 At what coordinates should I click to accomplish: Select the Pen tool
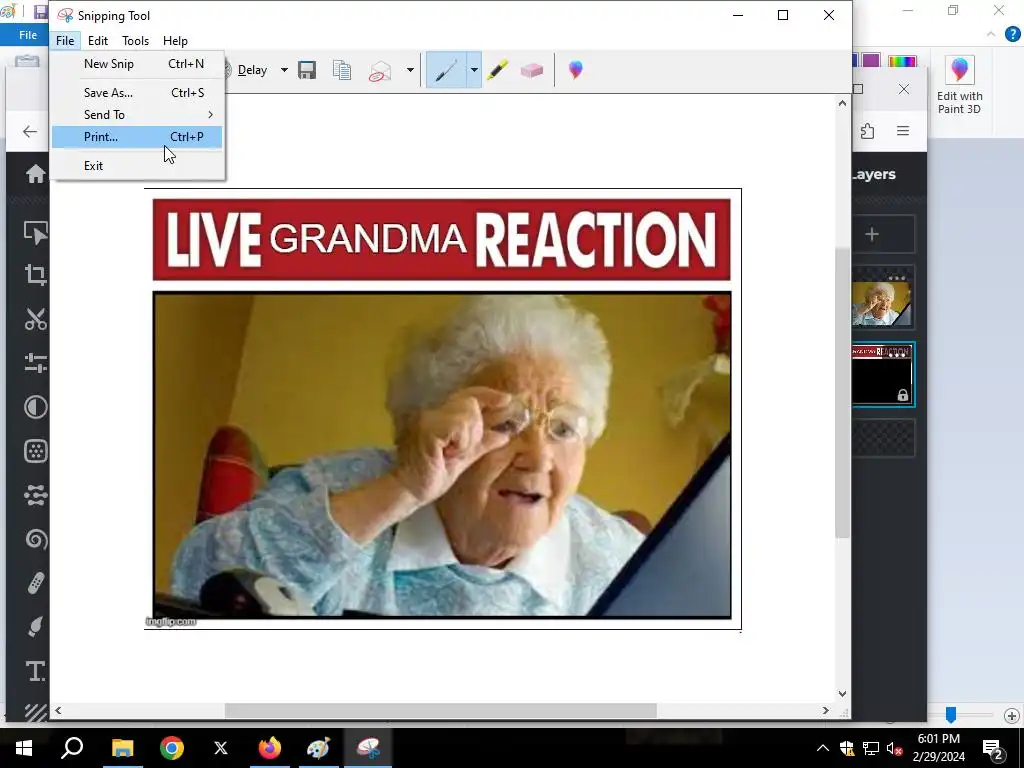tap(446, 70)
